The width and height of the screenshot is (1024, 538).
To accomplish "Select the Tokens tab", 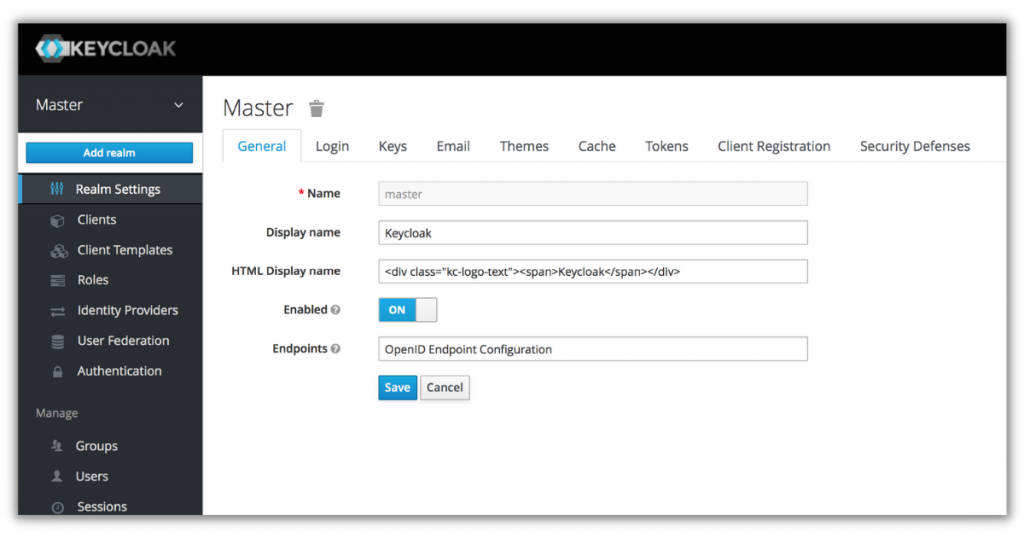I will [666, 146].
